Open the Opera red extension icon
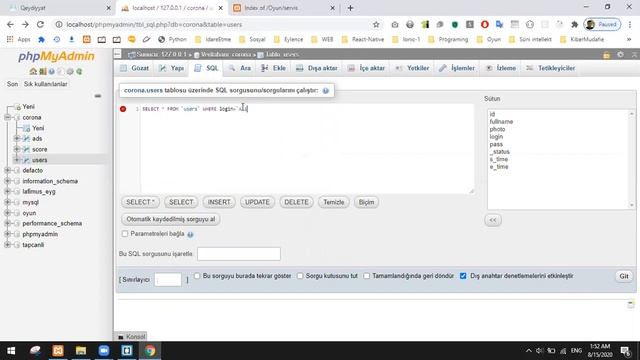The image size is (640, 360). pos(484,24)
